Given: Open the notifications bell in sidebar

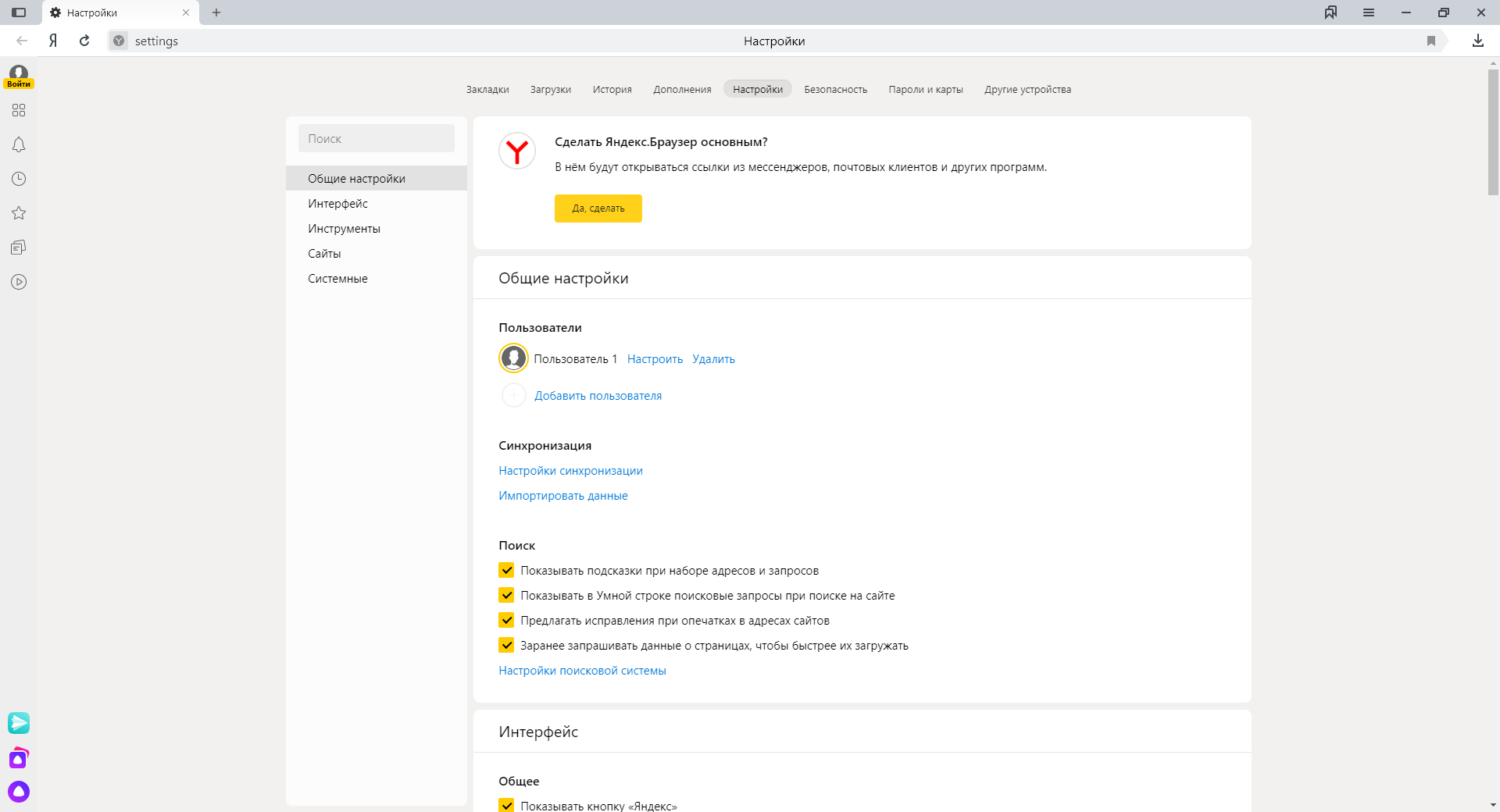Looking at the screenshot, I should point(19,144).
